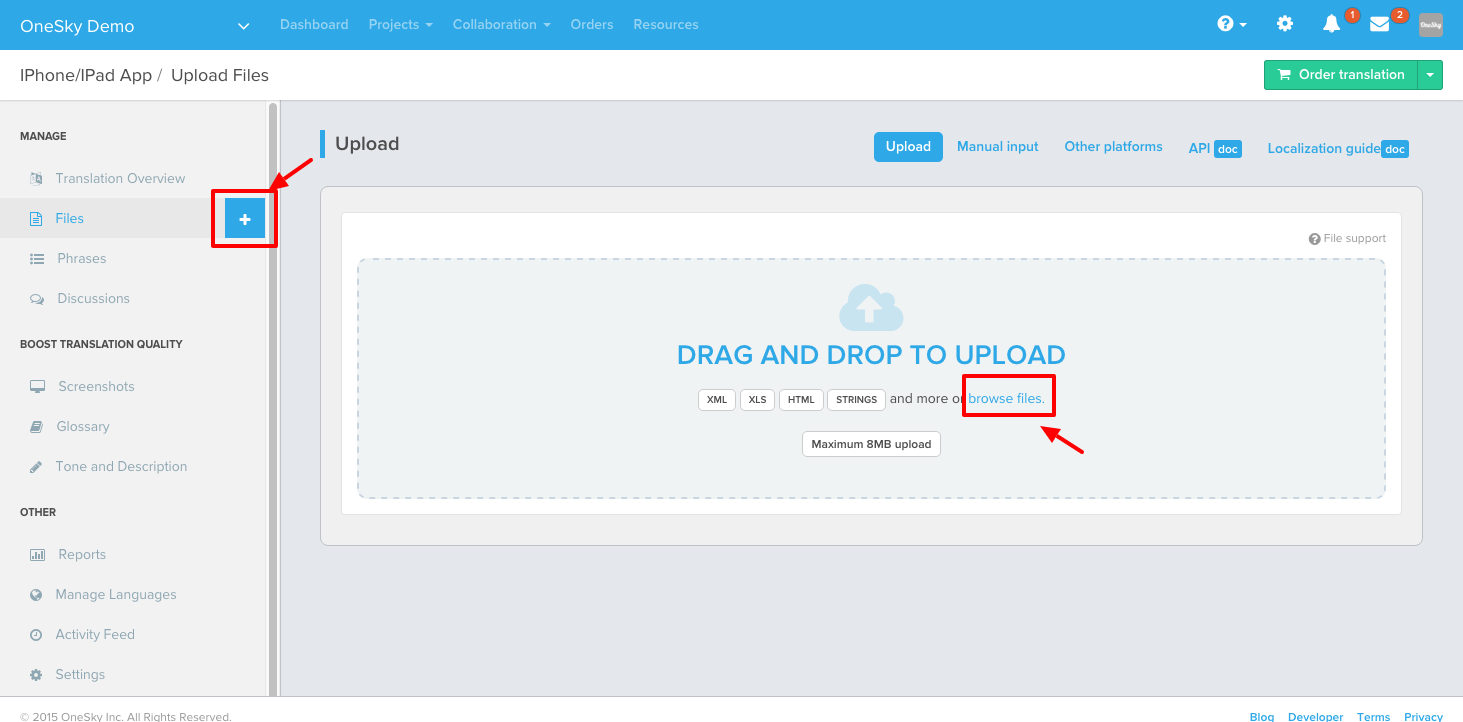
Task: Click the Terms footer link
Action: point(1374,716)
